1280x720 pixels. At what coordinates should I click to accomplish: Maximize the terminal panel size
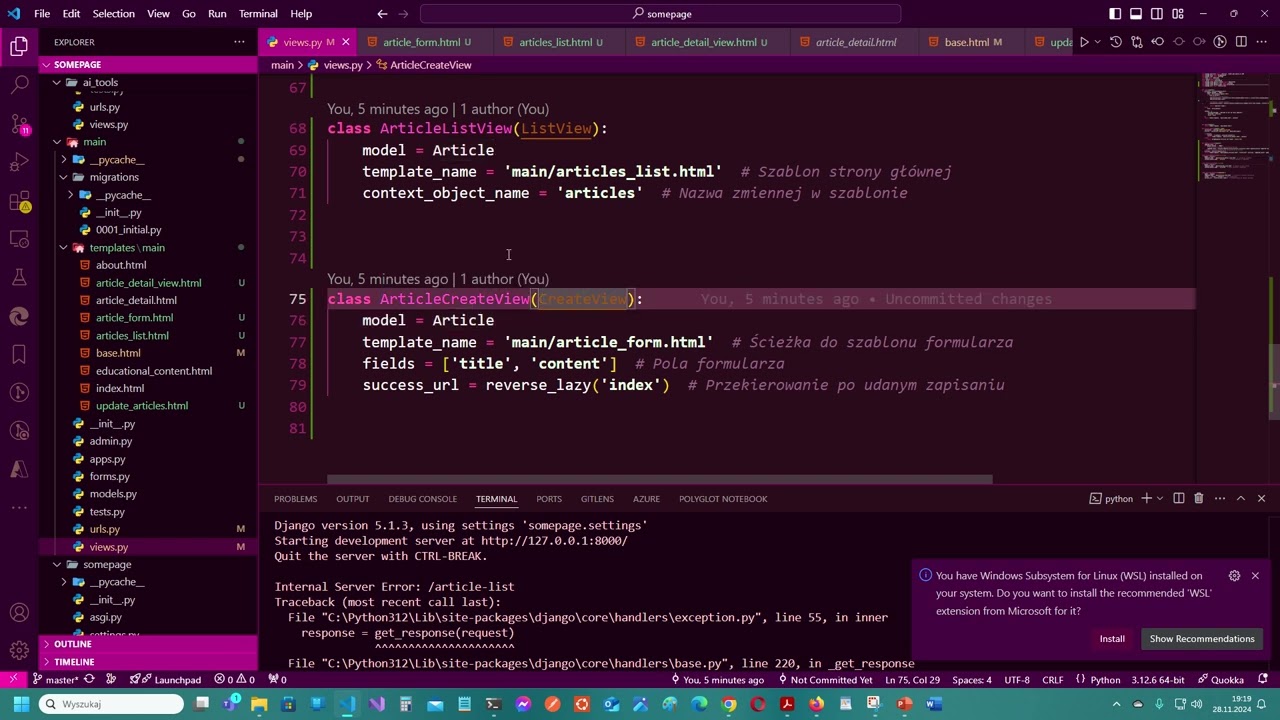pyautogui.click(x=1241, y=498)
